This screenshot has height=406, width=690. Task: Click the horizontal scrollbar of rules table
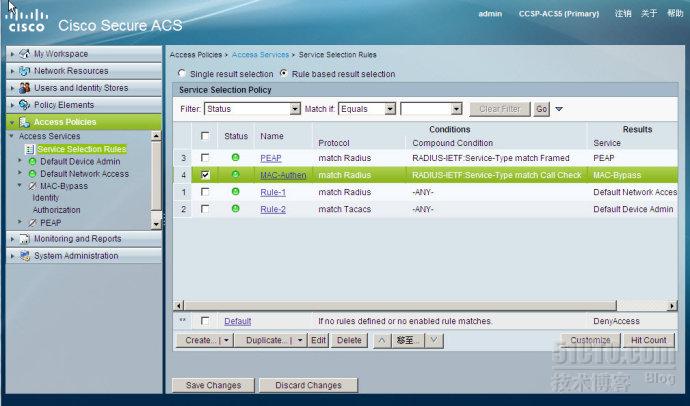[x=400, y=306]
